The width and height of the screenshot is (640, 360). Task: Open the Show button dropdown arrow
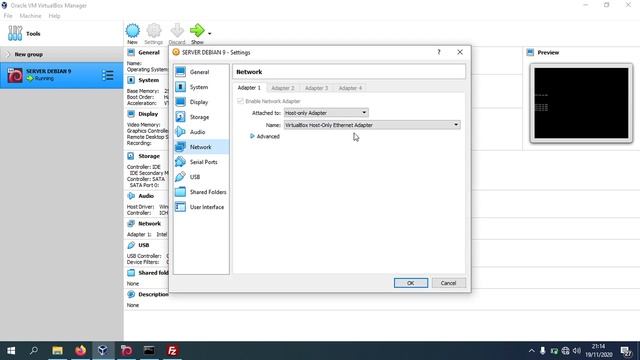pyautogui.click(x=209, y=33)
